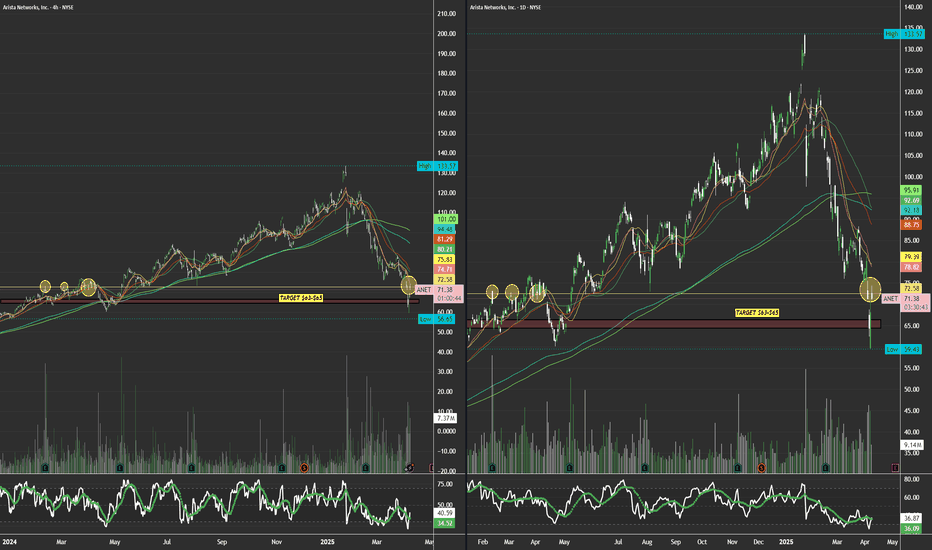
Task: Open February 2024 earnings marker on daily chart
Action: [492, 468]
